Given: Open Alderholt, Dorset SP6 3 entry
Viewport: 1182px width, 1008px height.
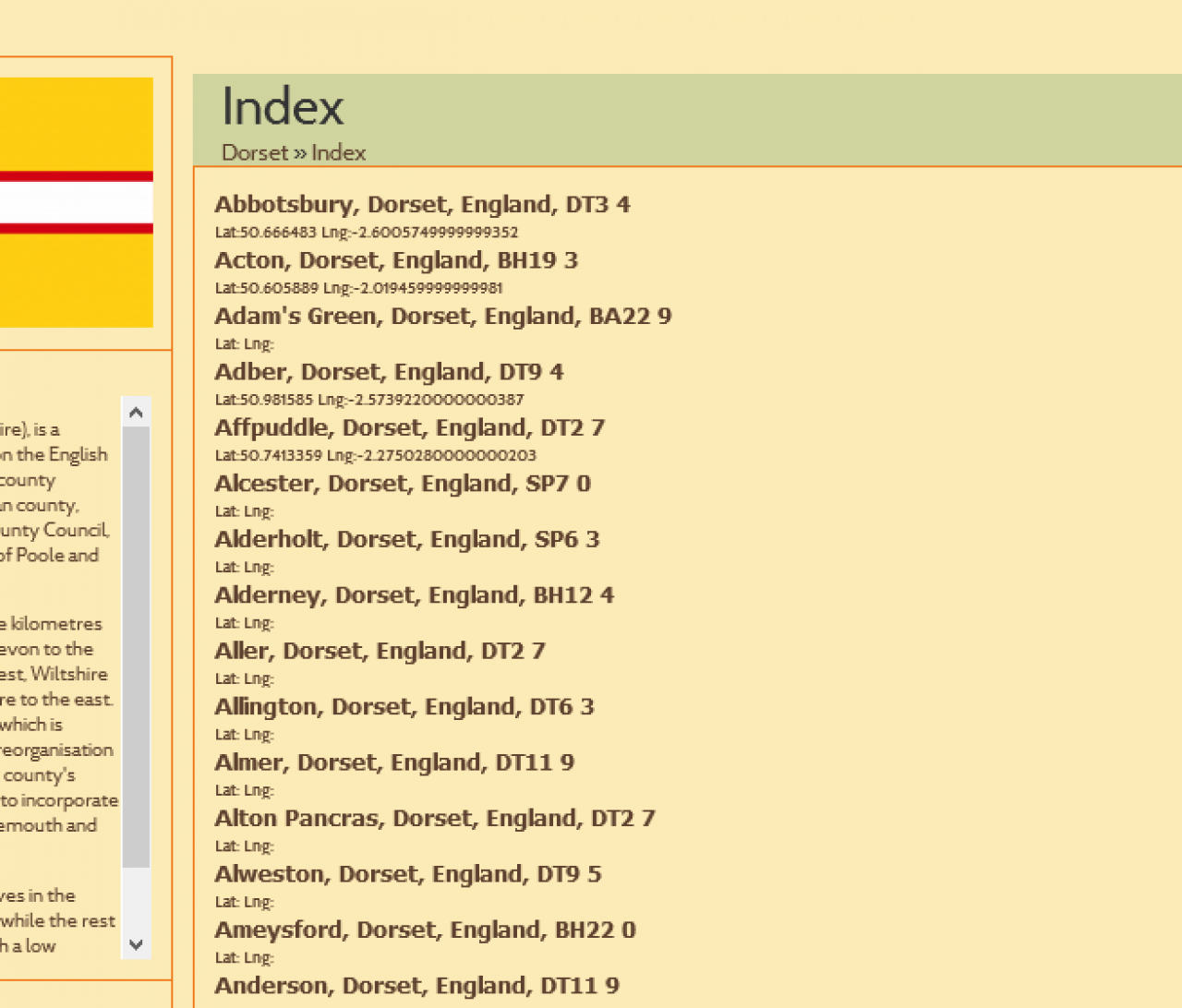Looking at the screenshot, I should 406,539.
